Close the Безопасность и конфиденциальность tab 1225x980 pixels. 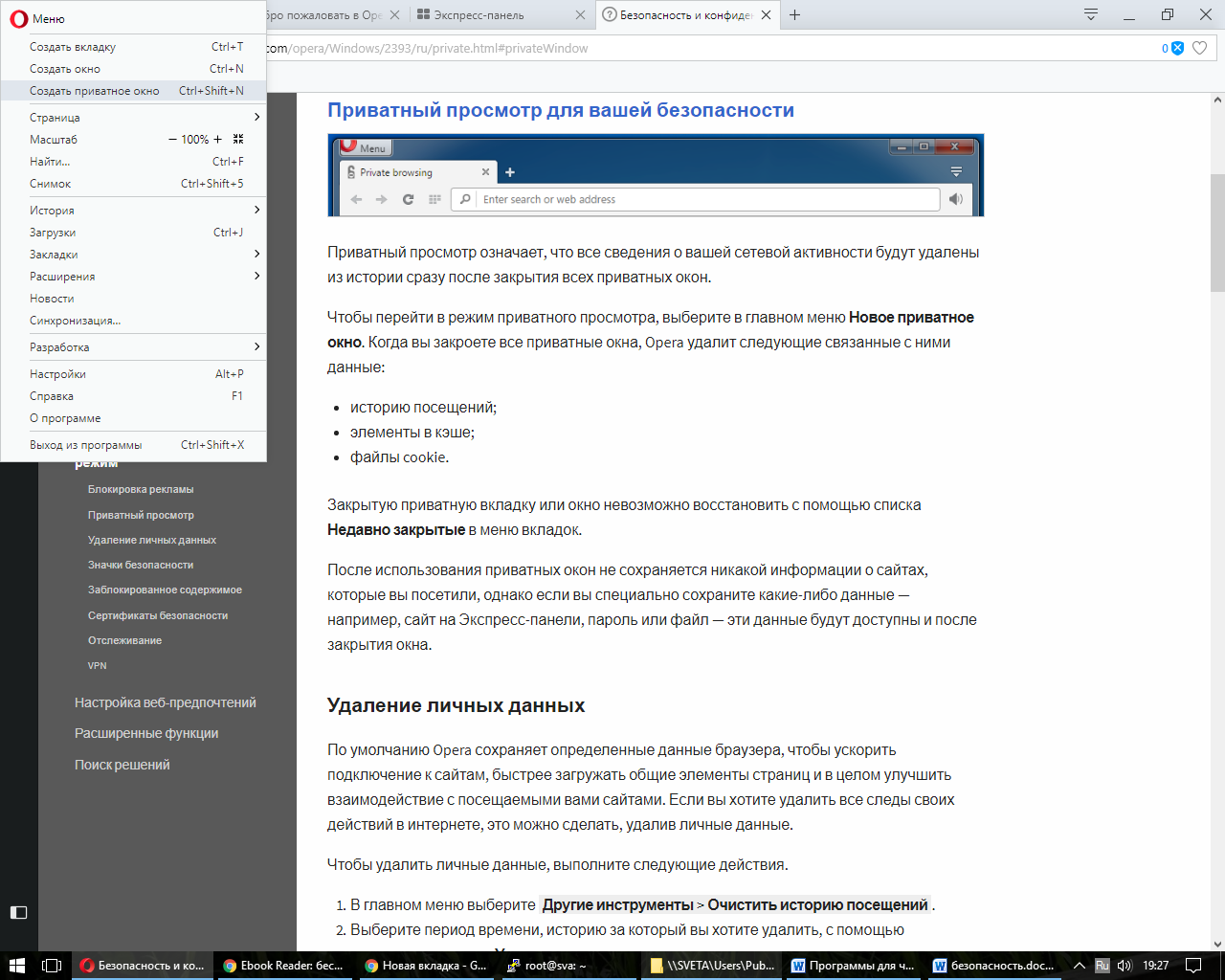point(766,15)
